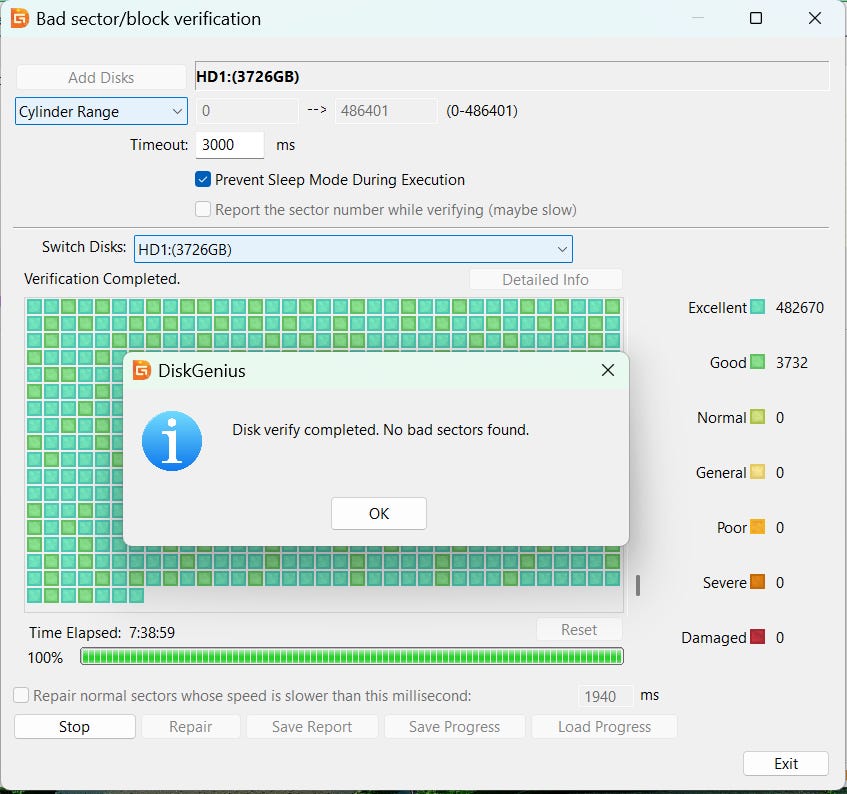This screenshot has width=847, height=794.
Task: Click the Normal yellow-green color swatch
Action: [x=758, y=416]
